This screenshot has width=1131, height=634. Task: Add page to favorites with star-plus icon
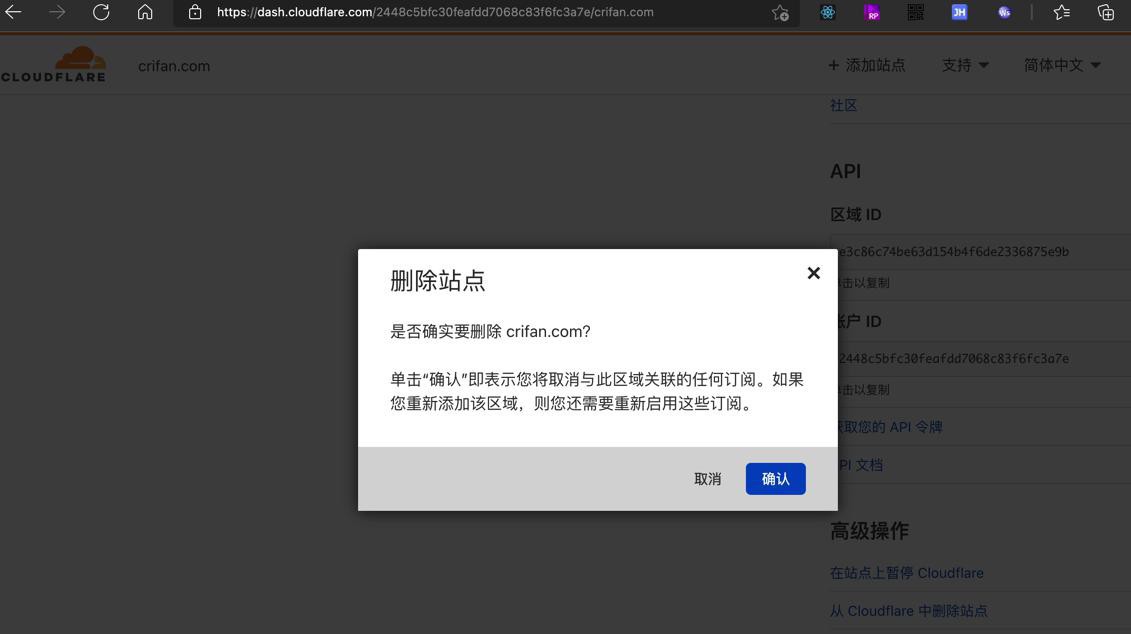click(x=780, y=12)
